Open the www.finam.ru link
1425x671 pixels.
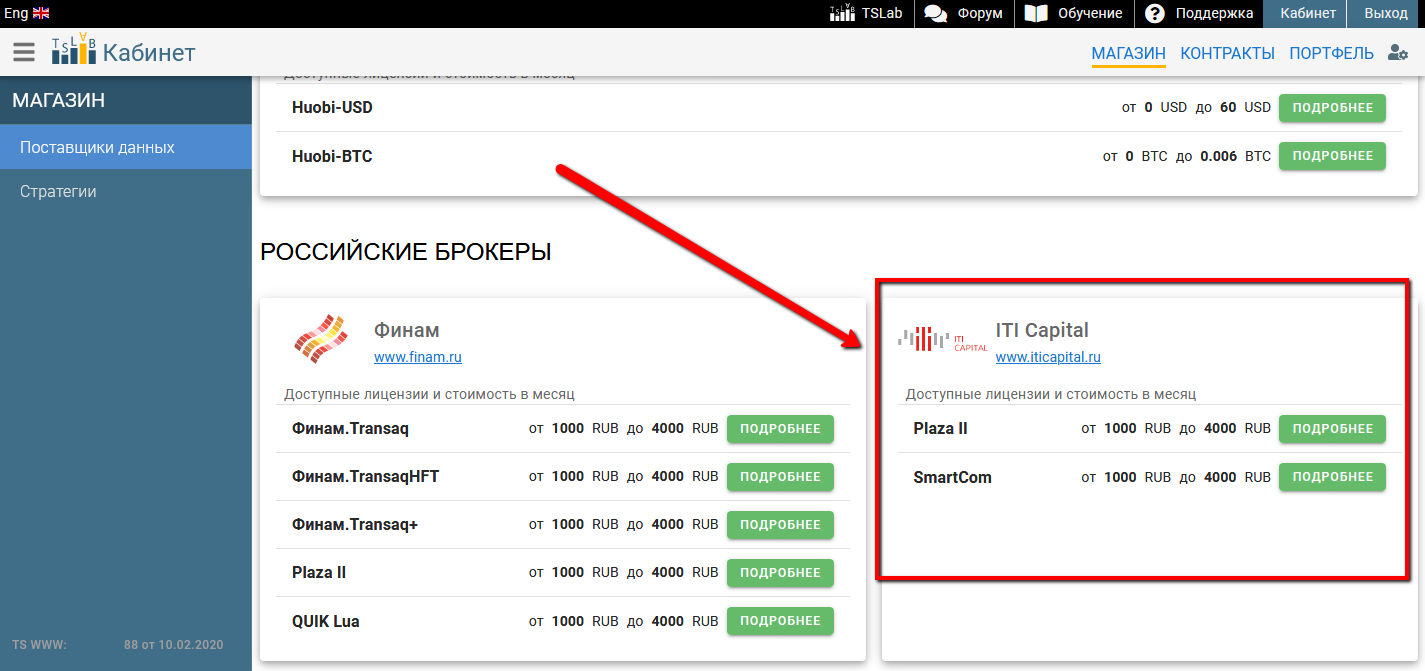pos(418,357)
